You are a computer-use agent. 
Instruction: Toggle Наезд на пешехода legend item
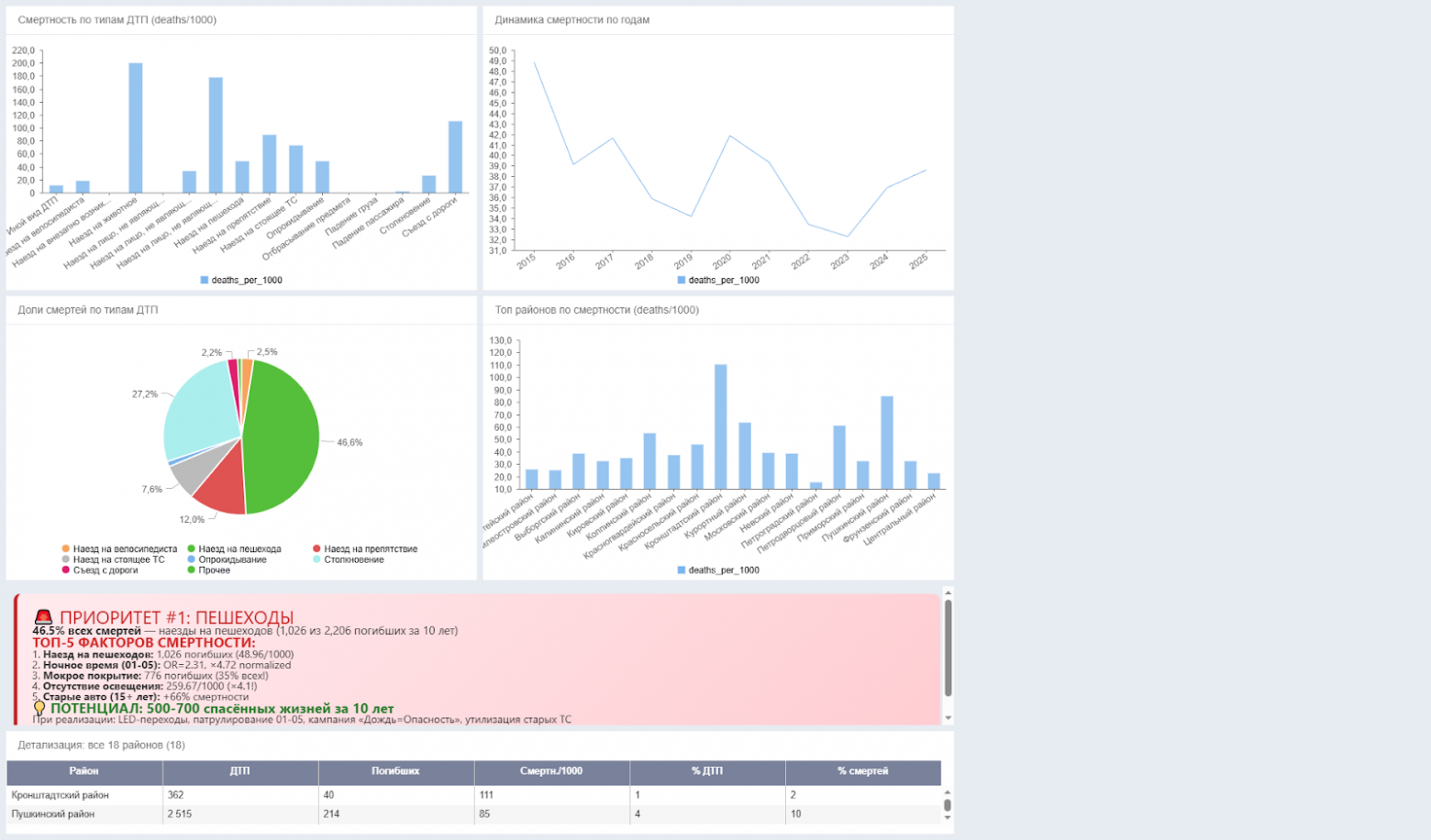234,548
